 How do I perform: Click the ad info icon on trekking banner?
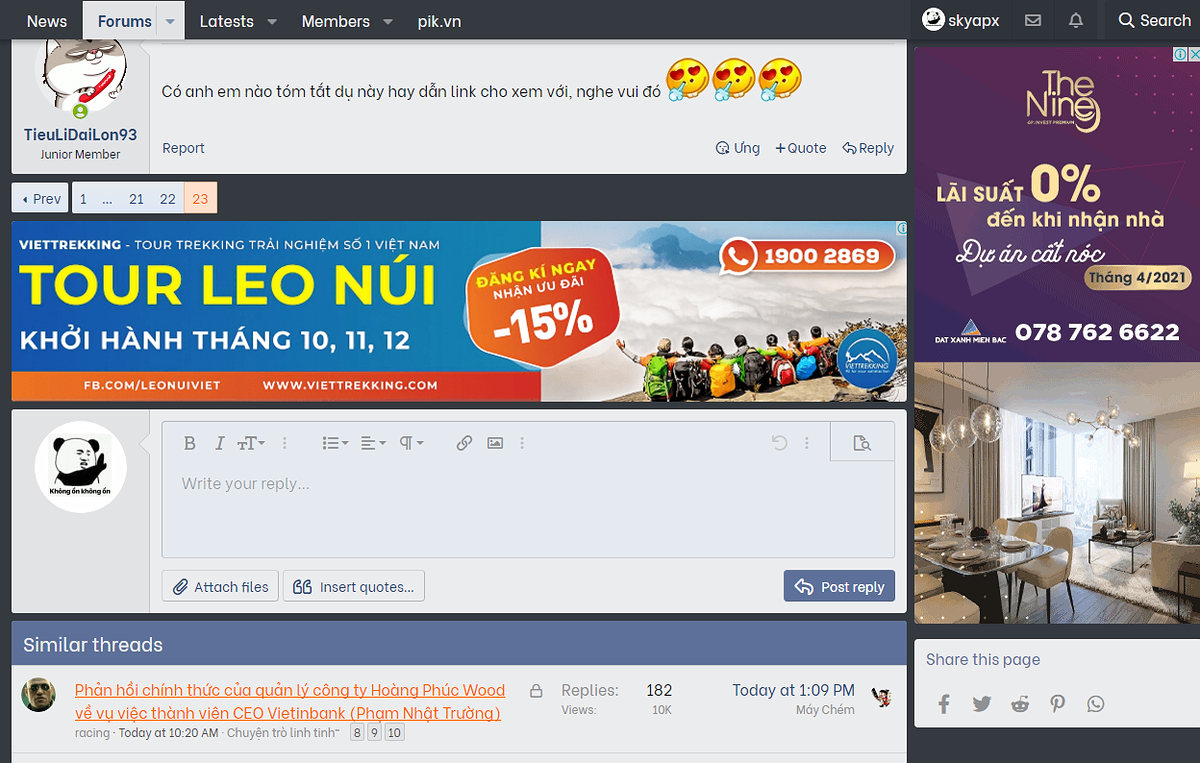point(901,228)
